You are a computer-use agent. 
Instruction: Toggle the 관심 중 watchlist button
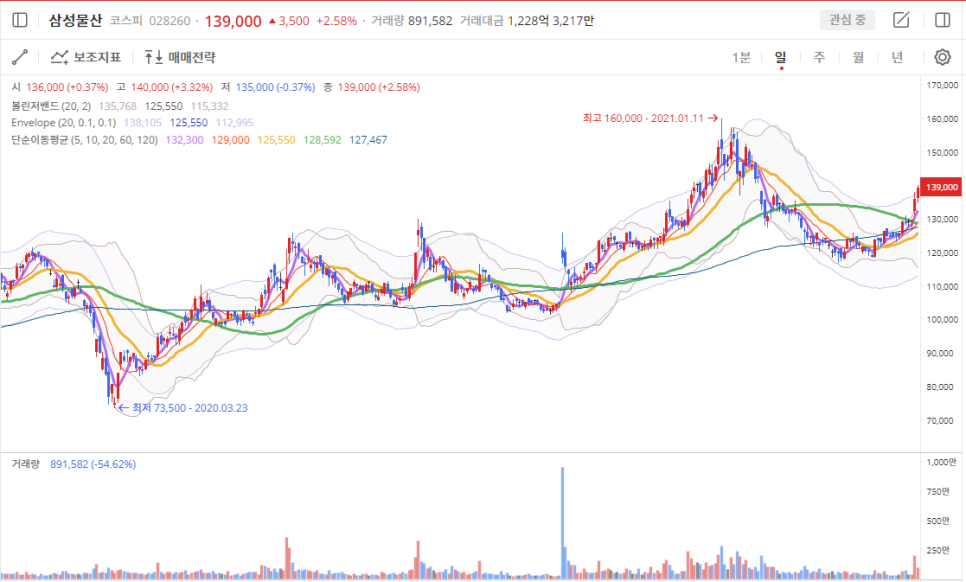(x=847, y=20)
